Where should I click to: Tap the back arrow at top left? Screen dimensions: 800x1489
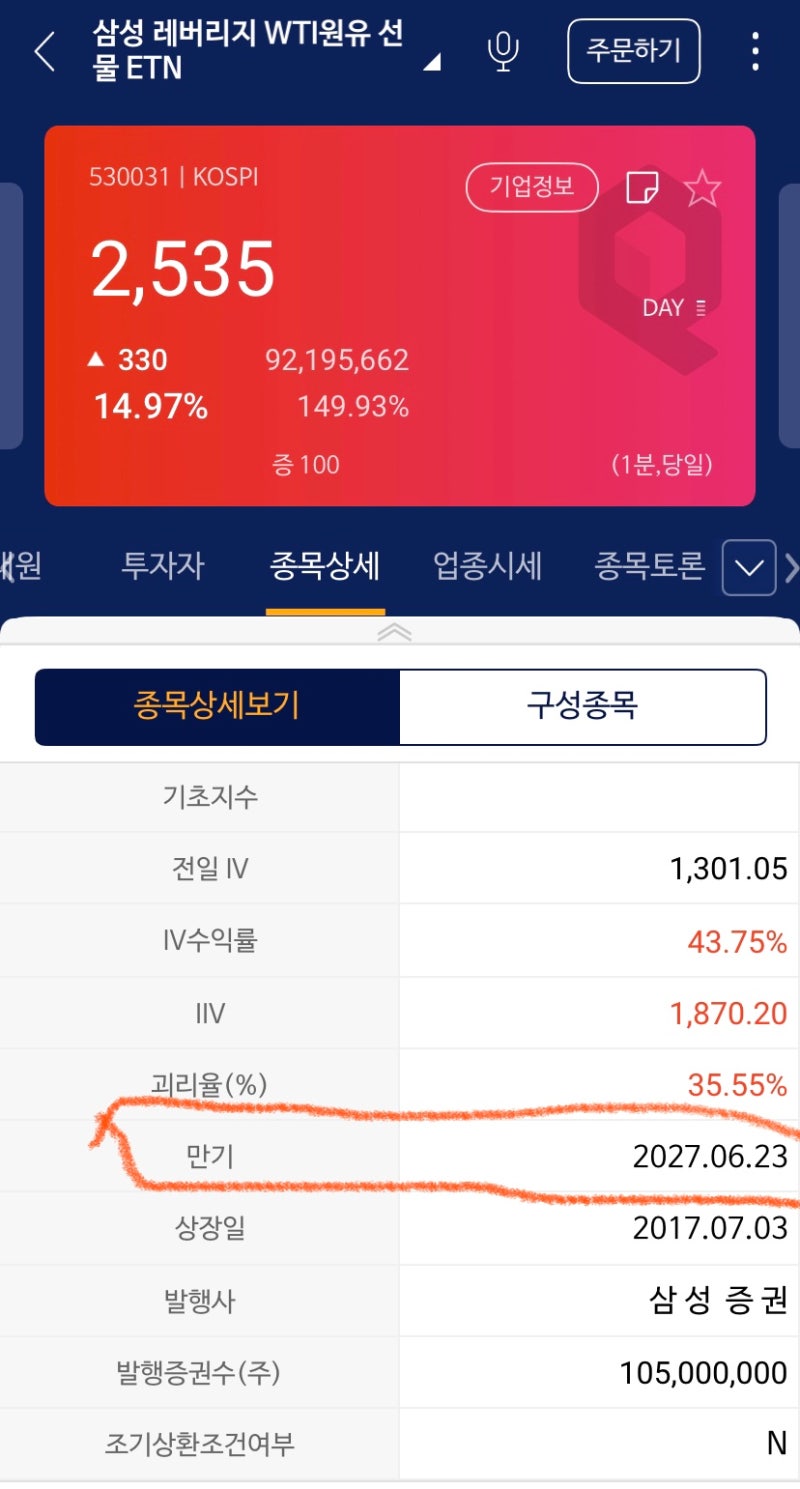44,50
